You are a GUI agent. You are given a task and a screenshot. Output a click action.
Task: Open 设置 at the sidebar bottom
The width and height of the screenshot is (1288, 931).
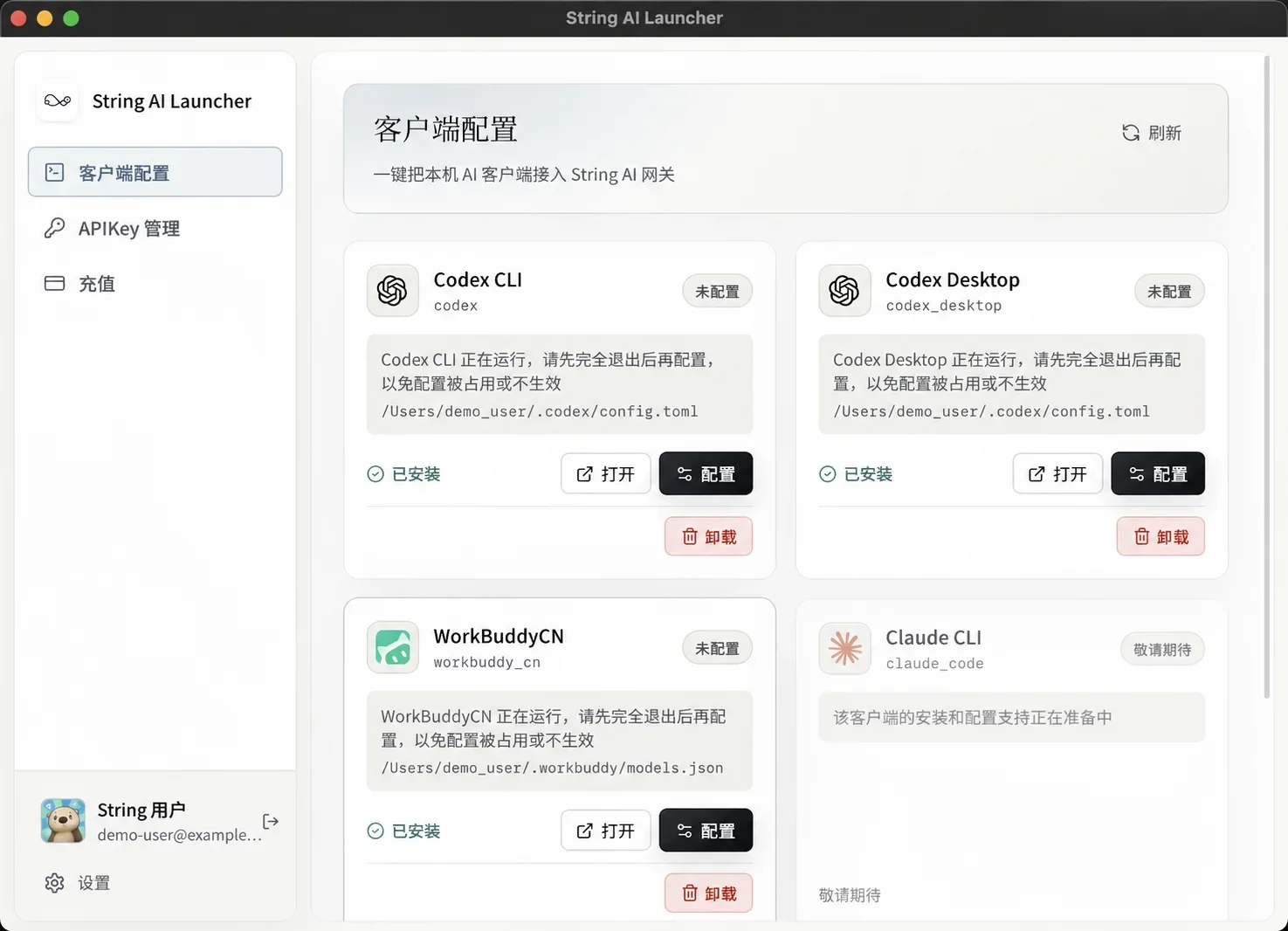tap(78, 883)
